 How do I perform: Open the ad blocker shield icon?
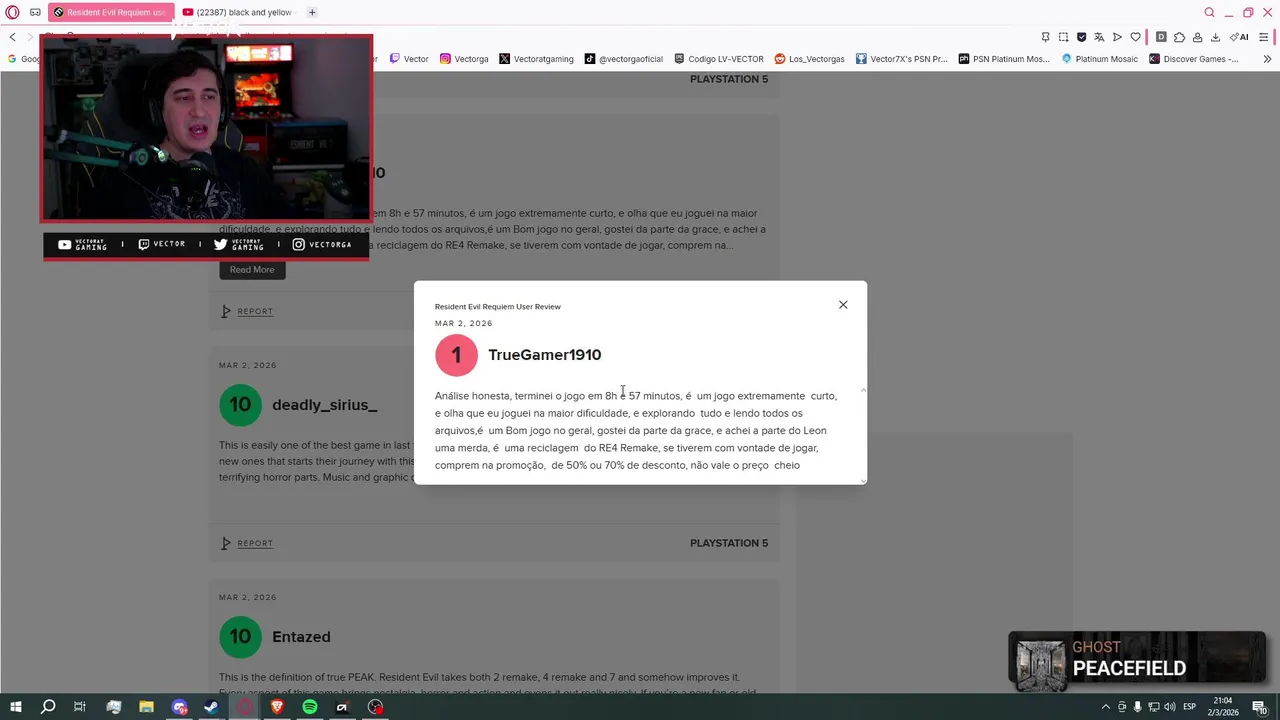(1081, 37)
